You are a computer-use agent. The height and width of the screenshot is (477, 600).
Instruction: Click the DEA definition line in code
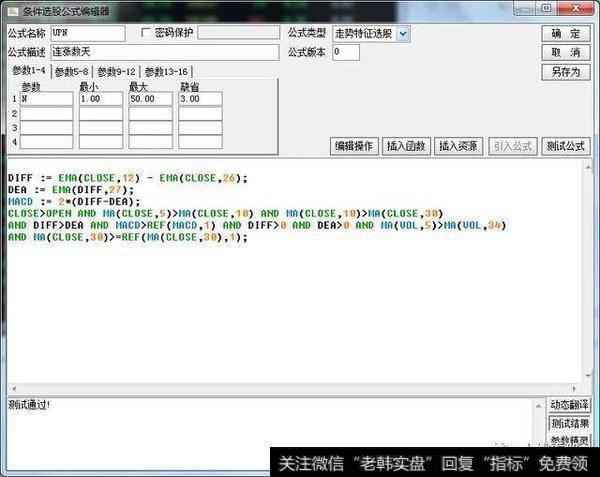click(71, 190)
